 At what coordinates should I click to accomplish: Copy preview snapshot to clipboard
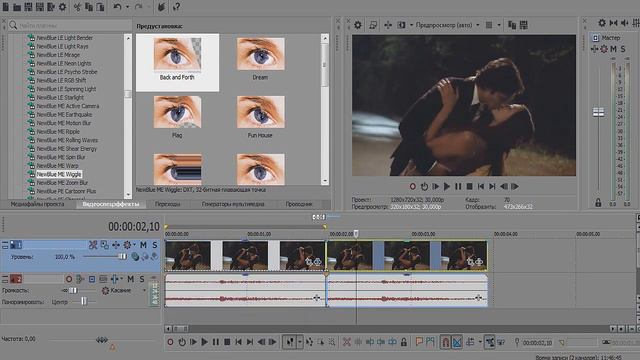(x=512, y=25)
